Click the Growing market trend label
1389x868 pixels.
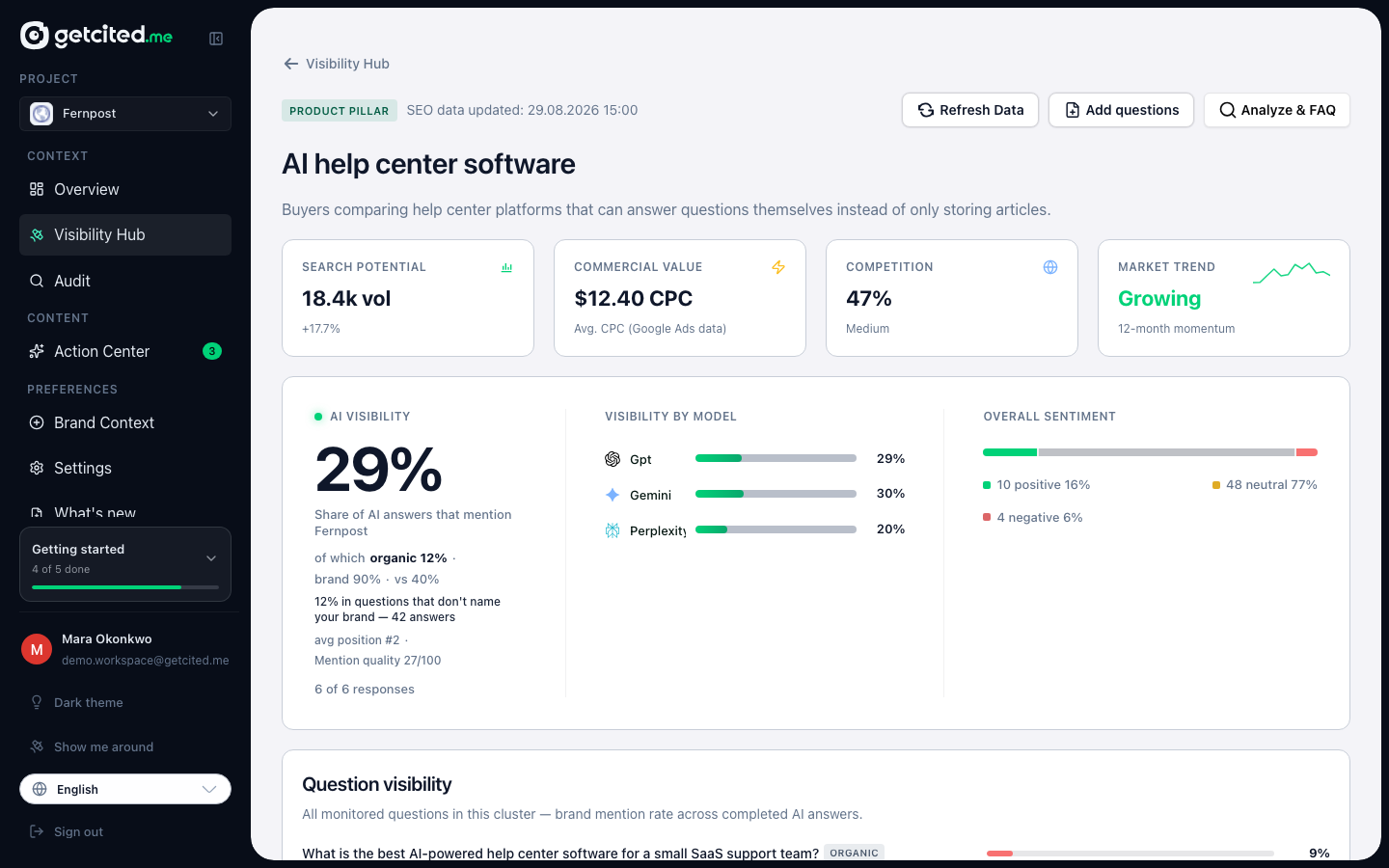(x=1159, y=299)
